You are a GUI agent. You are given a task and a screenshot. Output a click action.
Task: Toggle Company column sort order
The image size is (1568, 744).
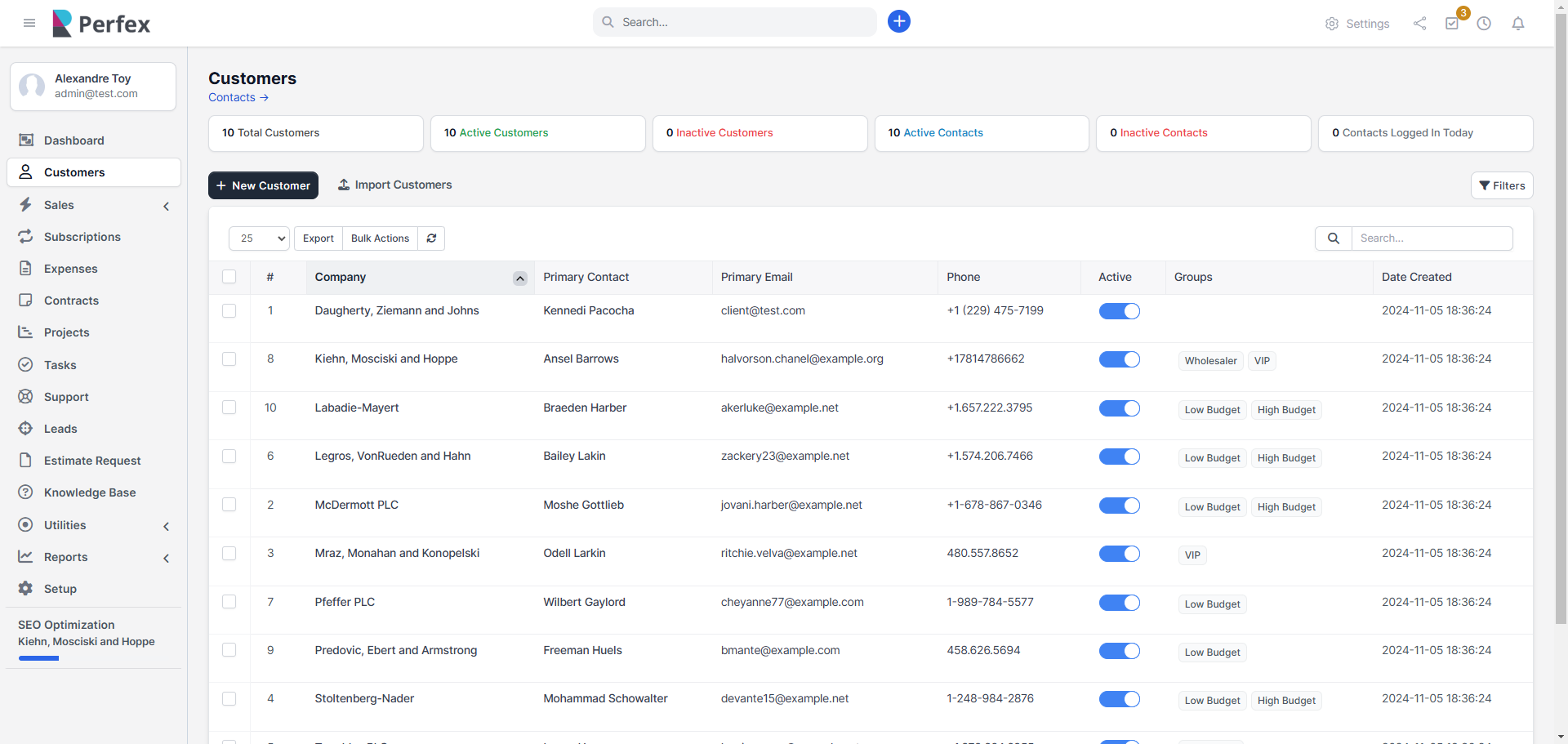[x=520, y=278]
